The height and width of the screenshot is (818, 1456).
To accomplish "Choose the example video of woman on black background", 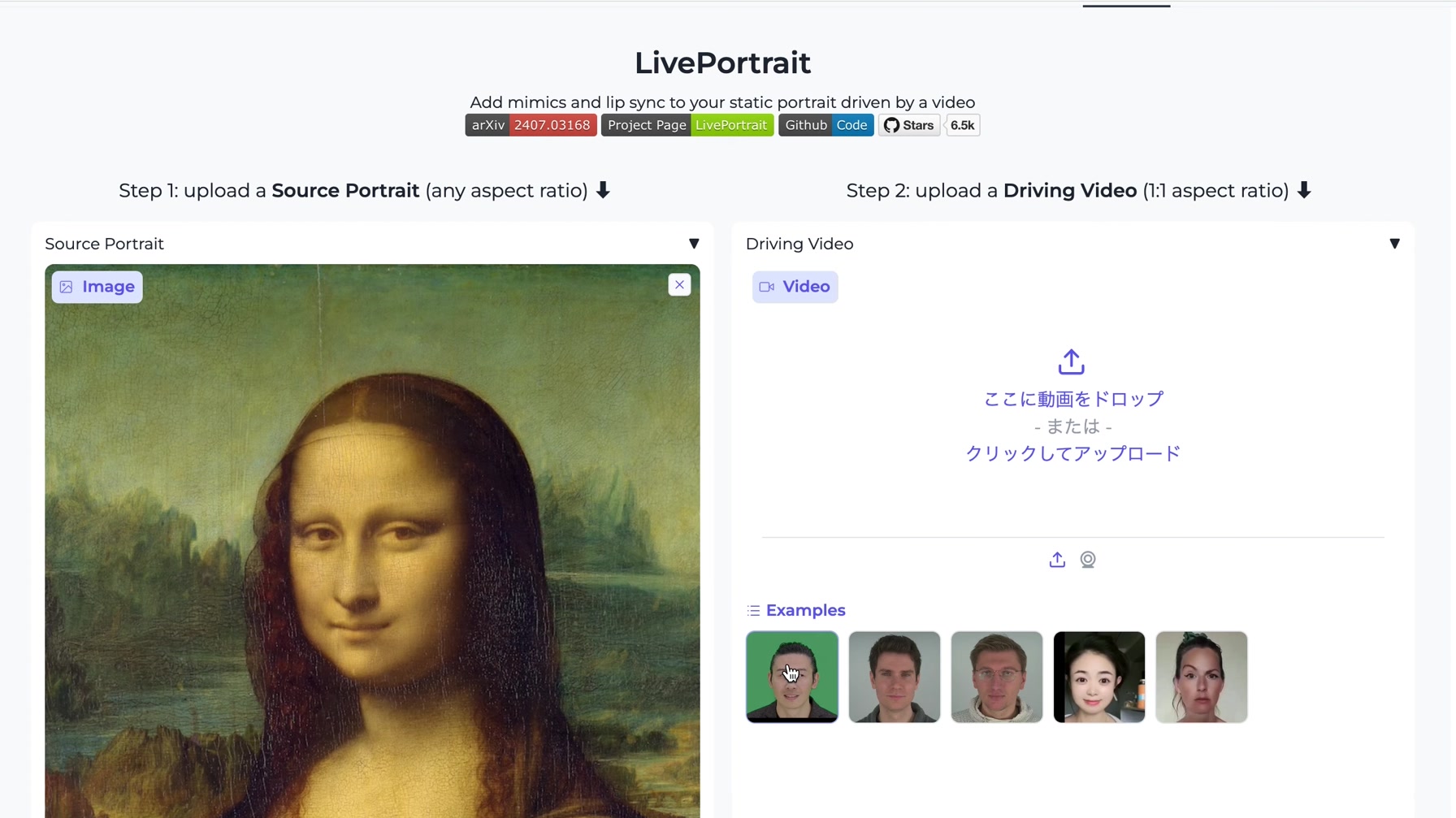I will click(x=1099, y=677).
